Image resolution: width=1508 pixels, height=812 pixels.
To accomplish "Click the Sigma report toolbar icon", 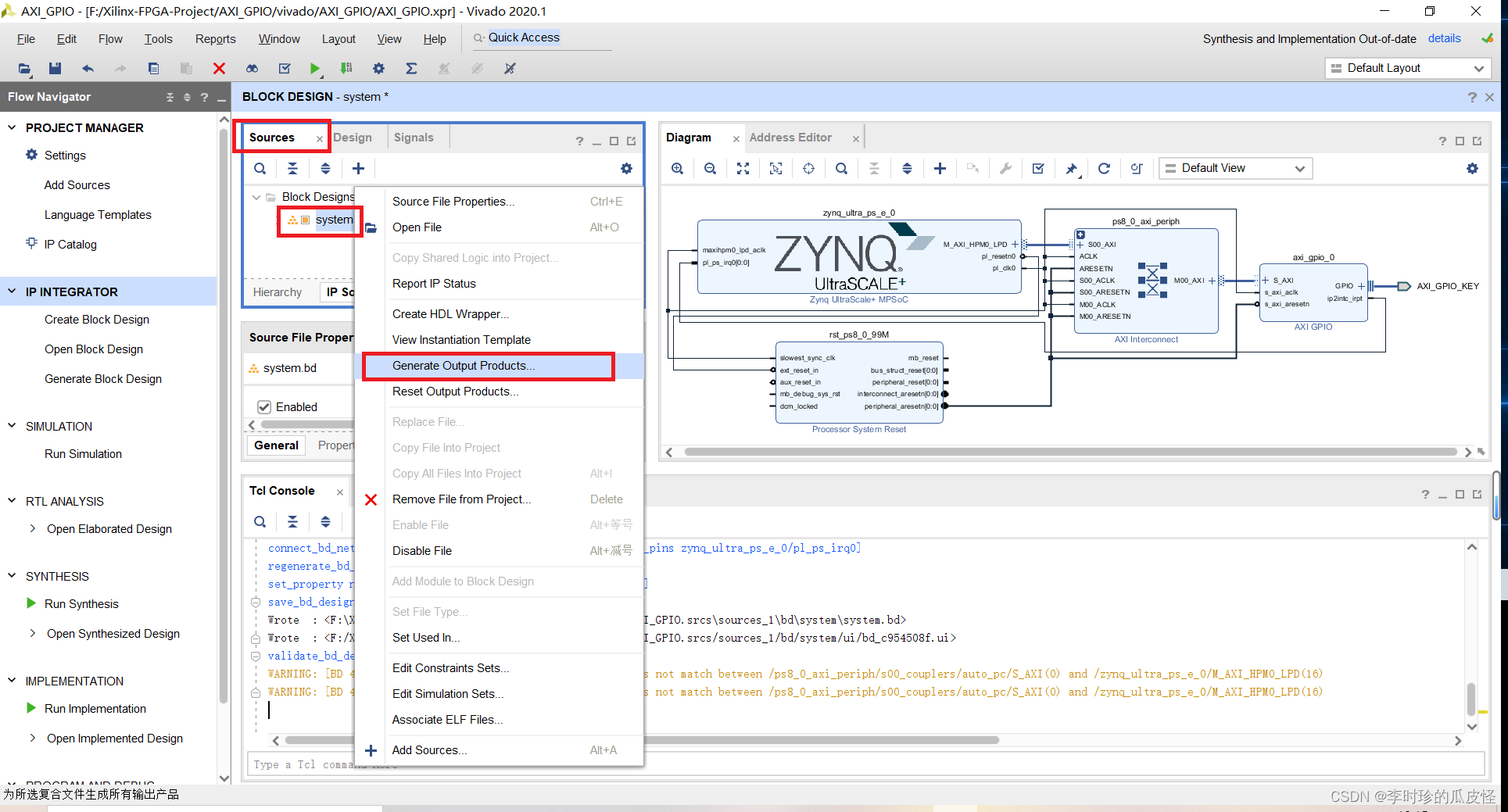I will click(x=411, y=69).
